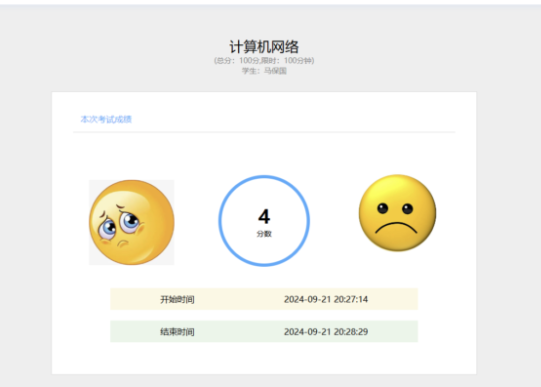Click the 开始时间 label
Viewport: 541px width, 387px height.
177,299
